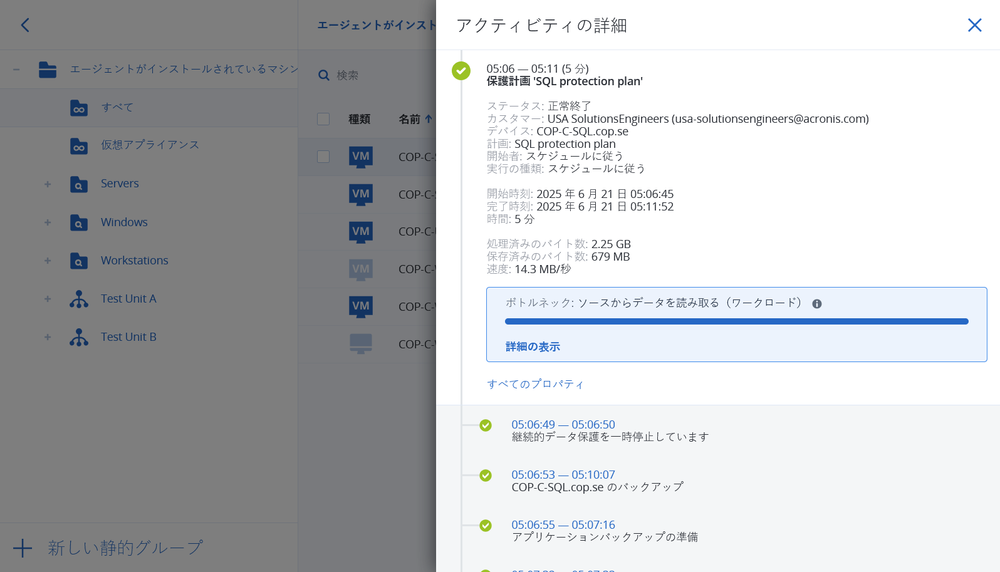This screenshot has width=1000, height=572.
Task: Click 詳細の表示 link in bottleneck box
Action: (533, 347)
